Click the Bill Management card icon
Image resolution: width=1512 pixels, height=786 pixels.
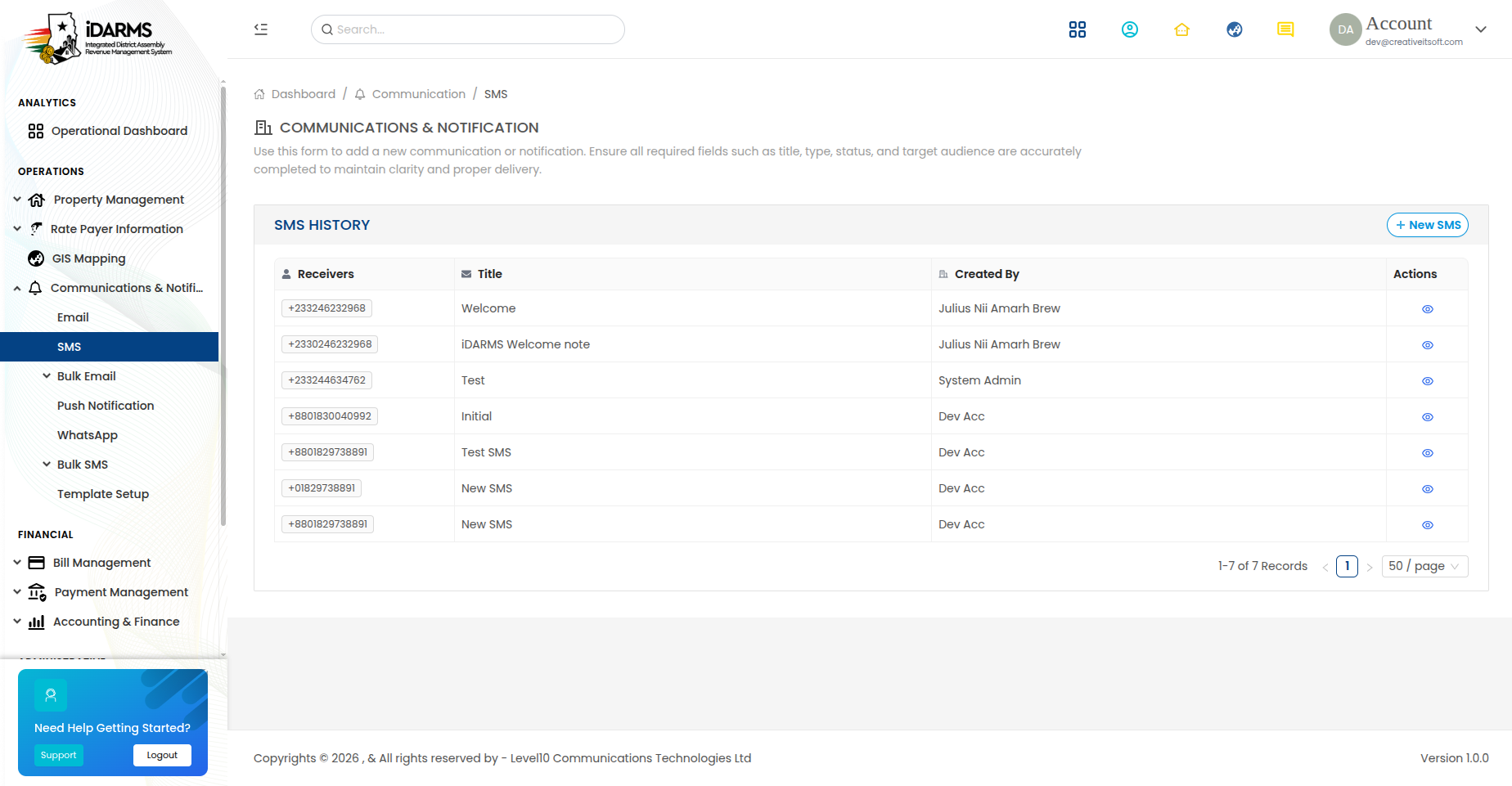(x=37, y=563)
